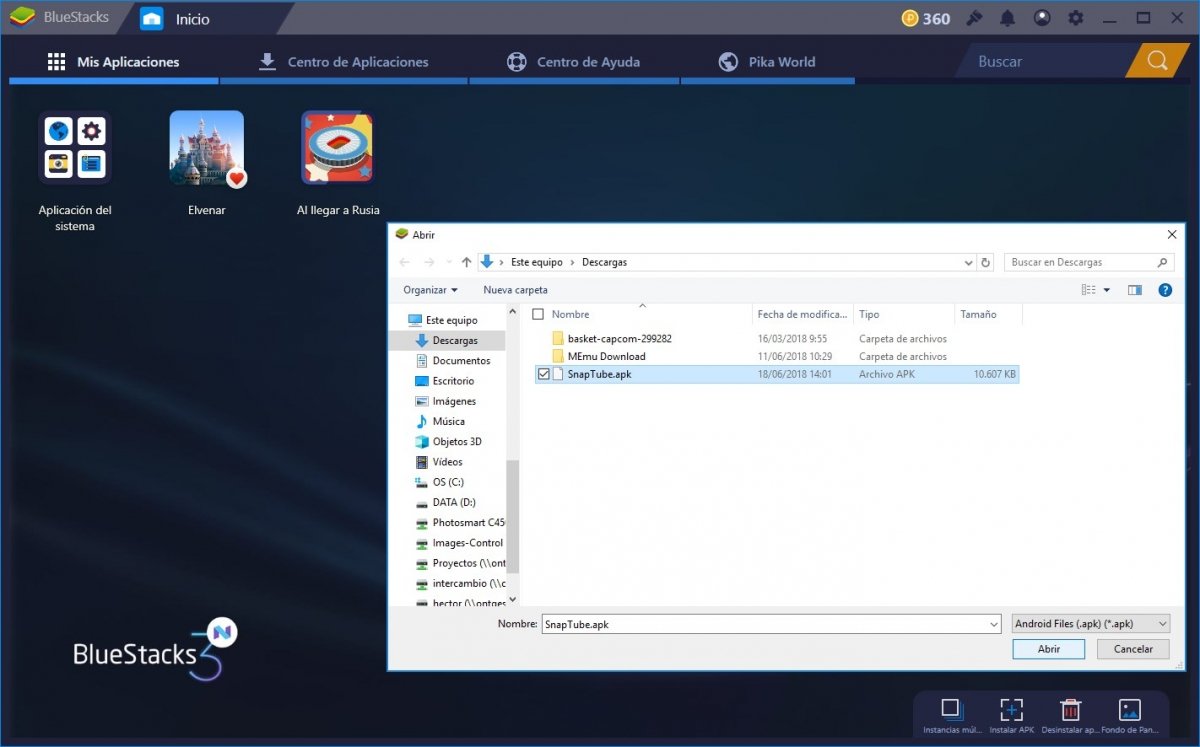The image size is (1200, 747).
Task: Launch the Elvenar game icon
Action: pyautogui.click(x=207, y=148)
